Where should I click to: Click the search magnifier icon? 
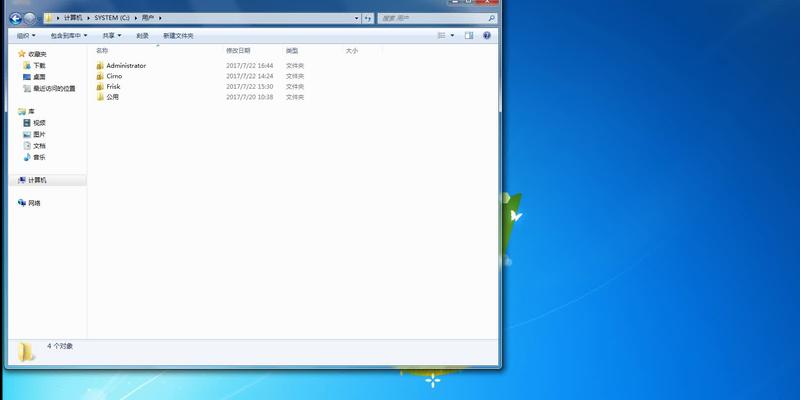491,18
